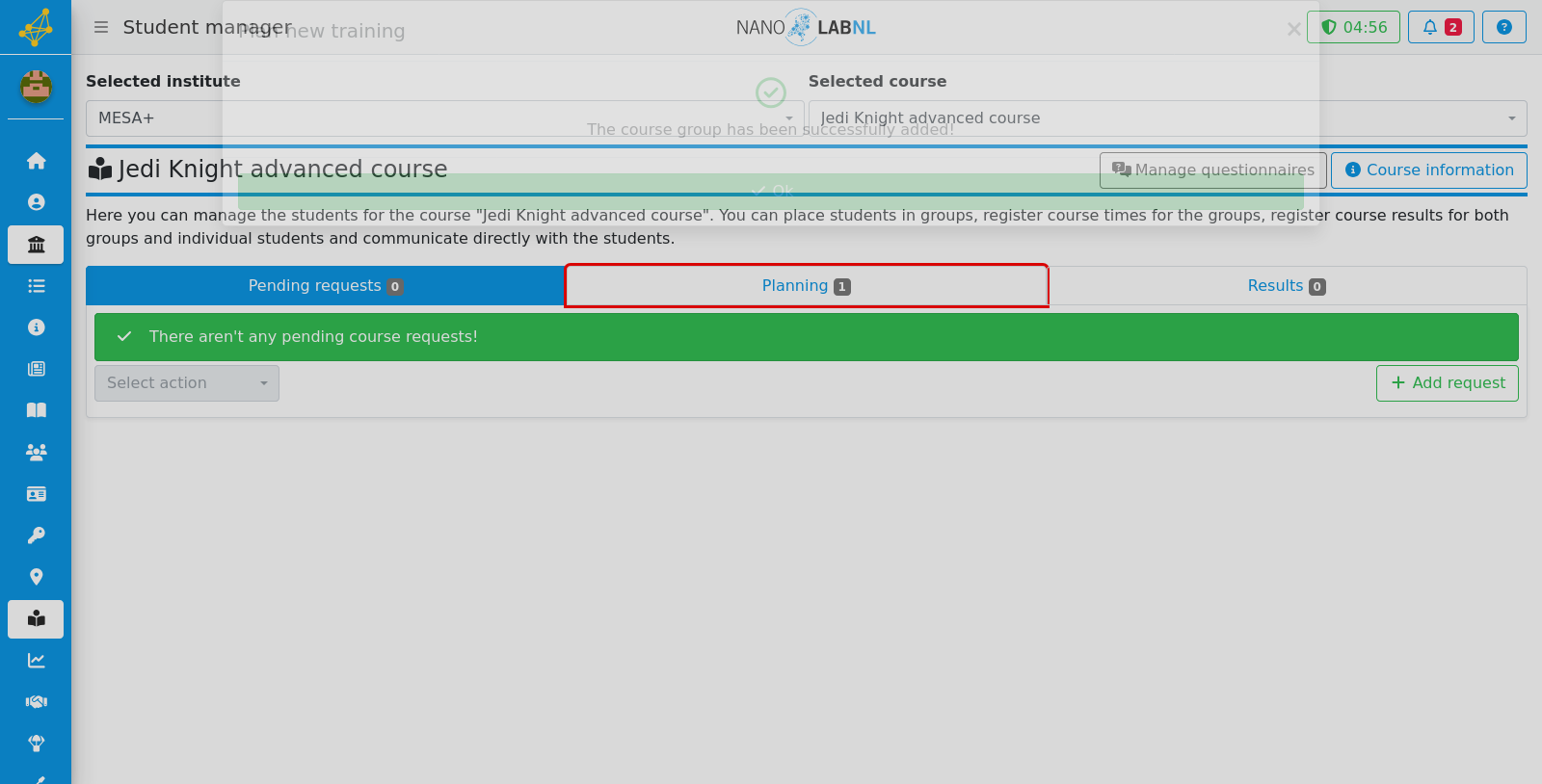Open the open book sidebar icon
Image resolution: width=1542 pixels, height=784 pixels.
point(36,410)
